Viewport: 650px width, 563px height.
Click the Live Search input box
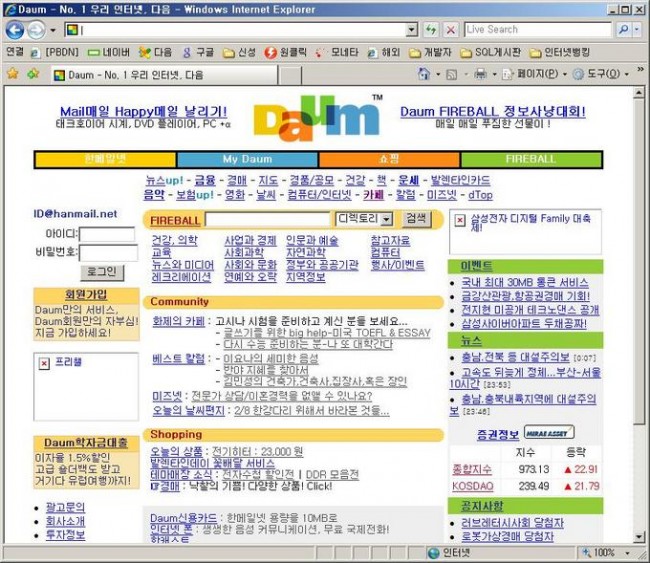(x=538, y=29)
